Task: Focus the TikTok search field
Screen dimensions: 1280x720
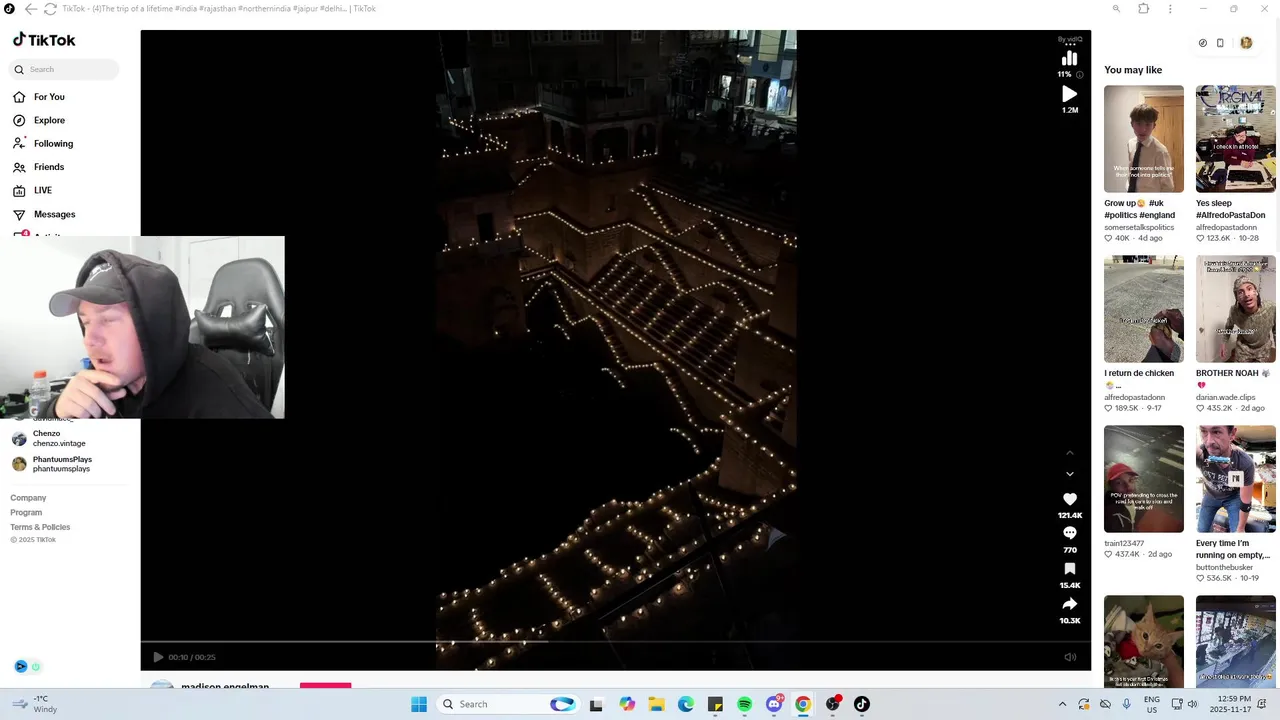Action: point(65,69)
